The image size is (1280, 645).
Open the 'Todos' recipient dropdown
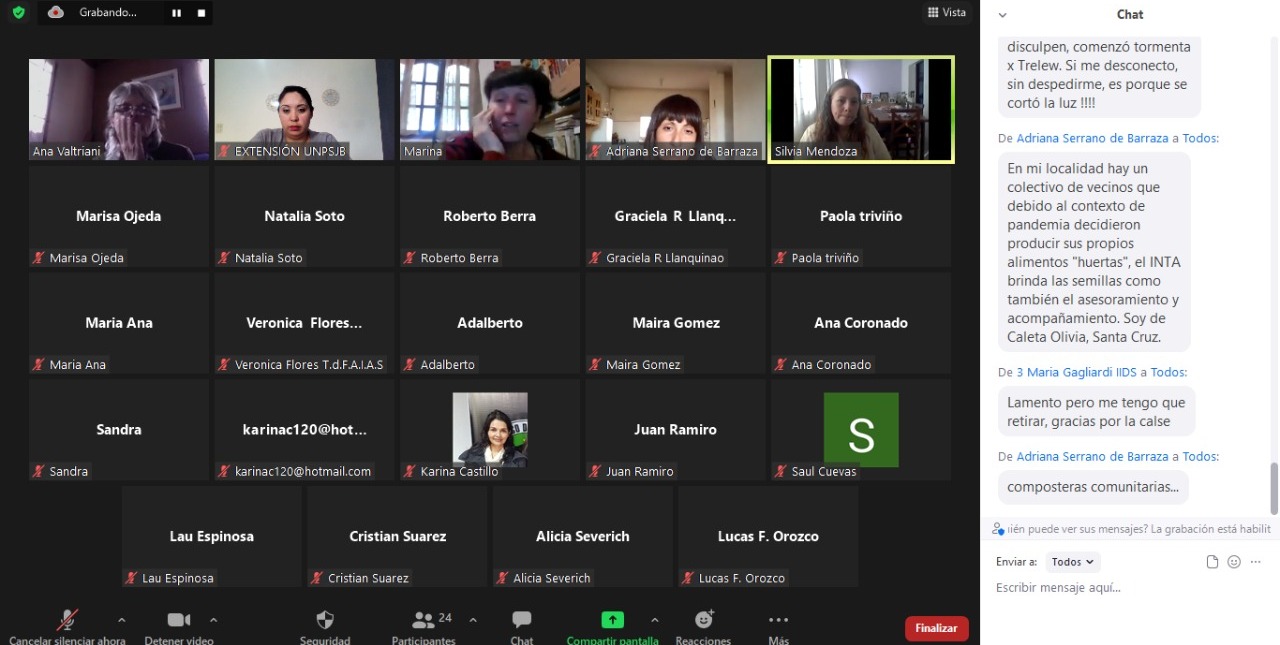click(1073, 562)
